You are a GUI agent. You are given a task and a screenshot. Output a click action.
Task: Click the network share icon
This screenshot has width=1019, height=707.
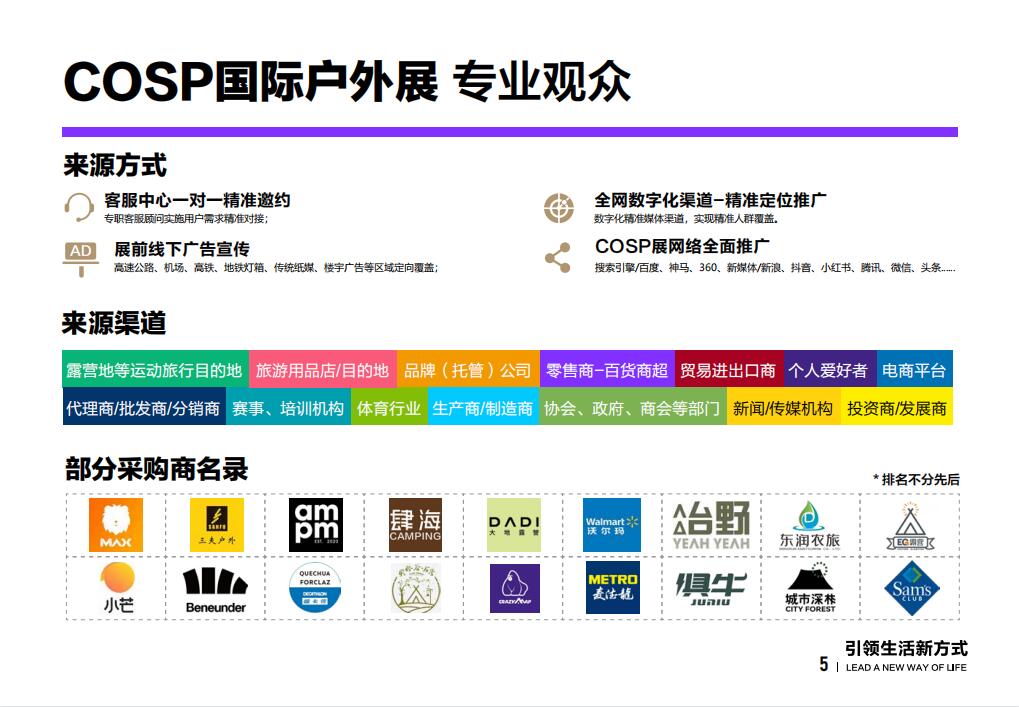557,257
